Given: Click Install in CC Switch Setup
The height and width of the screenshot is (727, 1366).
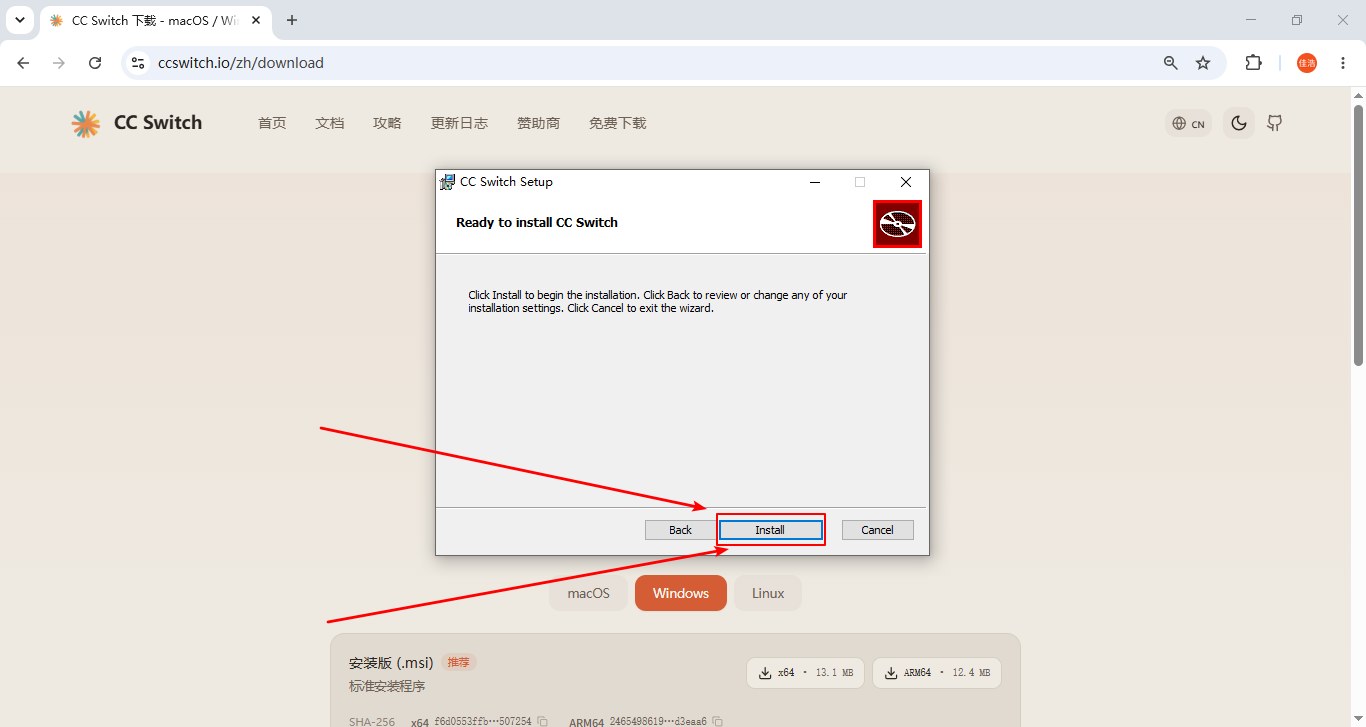Looking at the screenshot, I should pos(770,530).
